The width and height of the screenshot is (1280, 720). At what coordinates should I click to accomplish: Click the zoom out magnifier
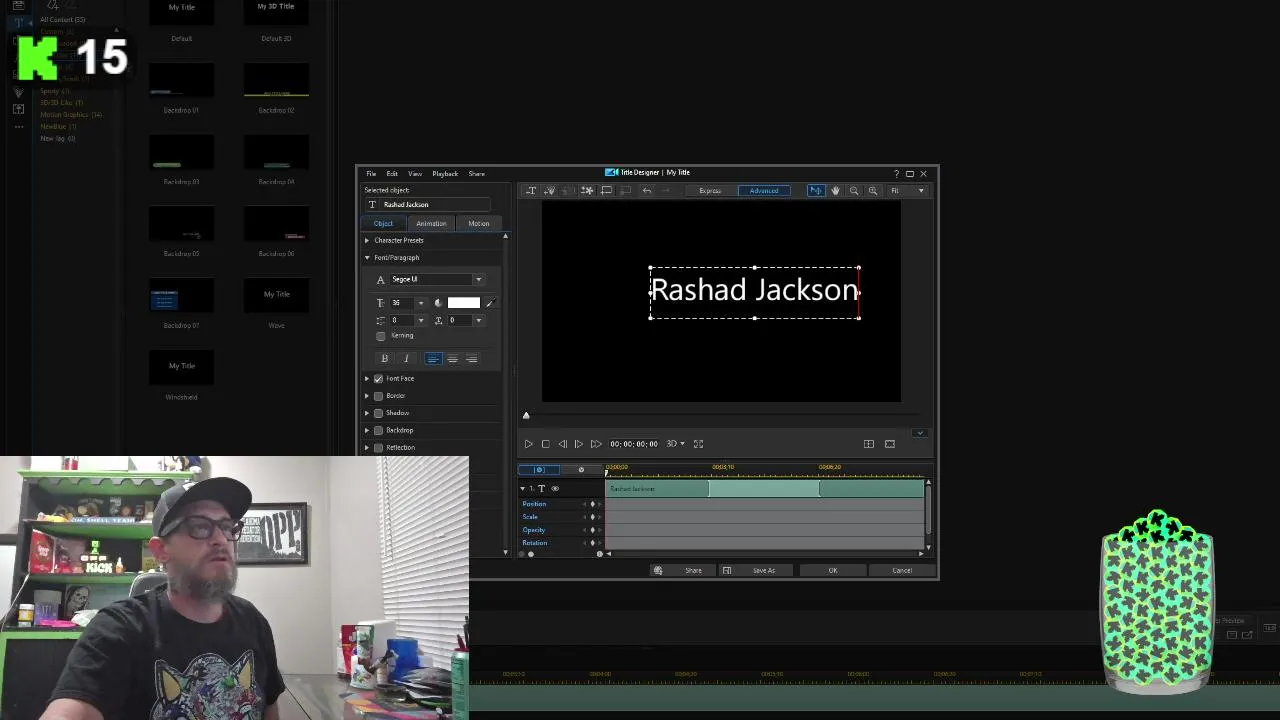coord(854,190)
